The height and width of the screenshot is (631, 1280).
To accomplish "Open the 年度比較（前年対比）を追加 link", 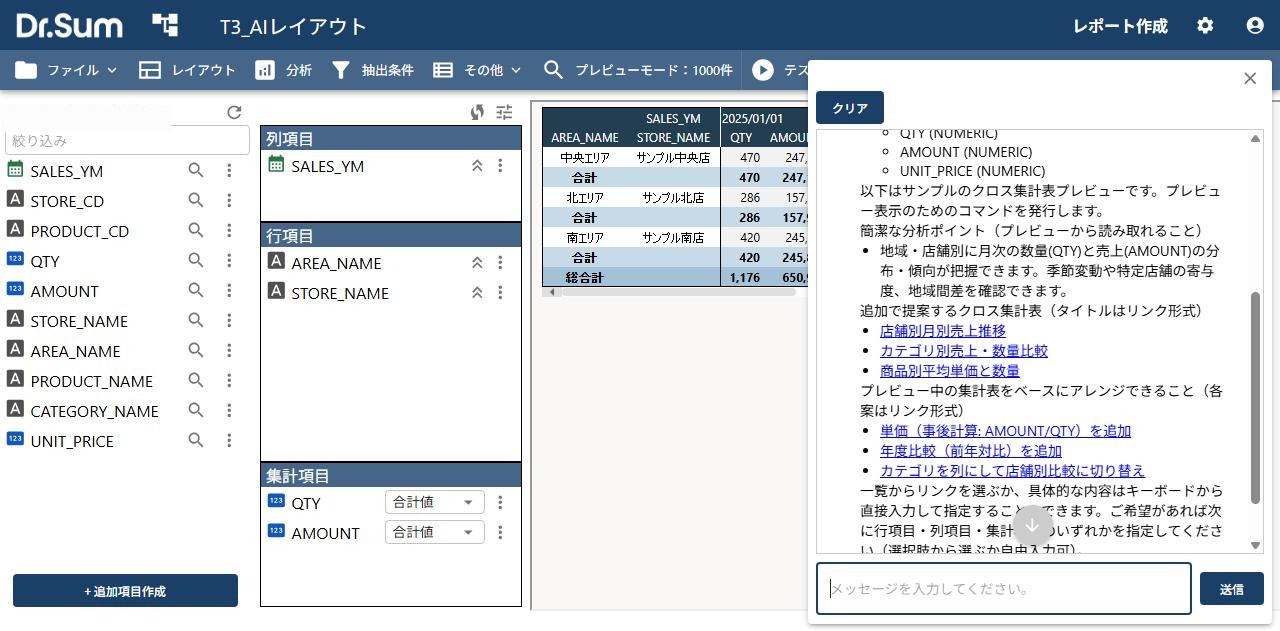I will pyautogui.click(x=971, y=451).
